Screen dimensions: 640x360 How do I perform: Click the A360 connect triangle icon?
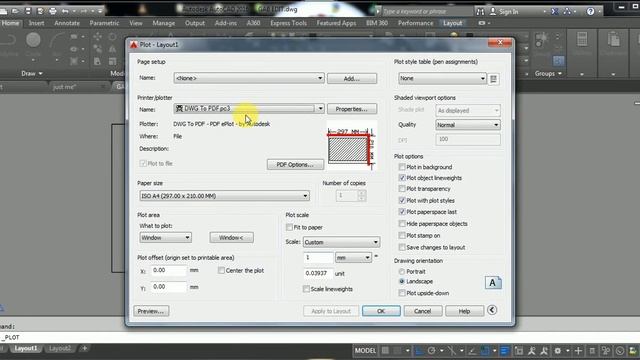567,12
